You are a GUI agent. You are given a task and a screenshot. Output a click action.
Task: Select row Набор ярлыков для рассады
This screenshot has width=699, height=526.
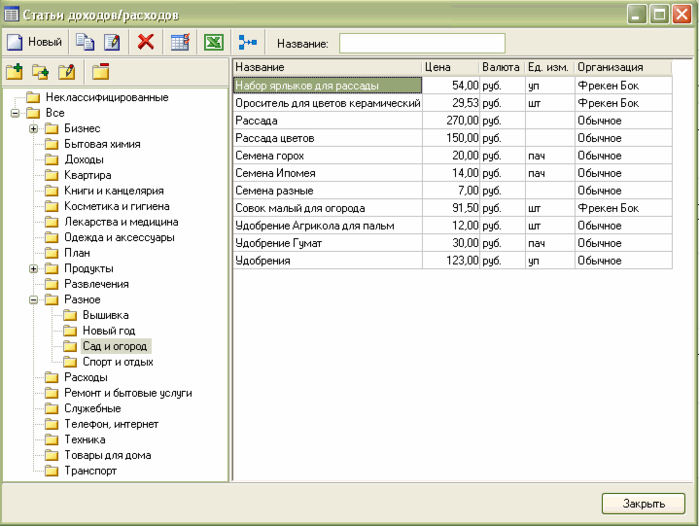(452, 86)
